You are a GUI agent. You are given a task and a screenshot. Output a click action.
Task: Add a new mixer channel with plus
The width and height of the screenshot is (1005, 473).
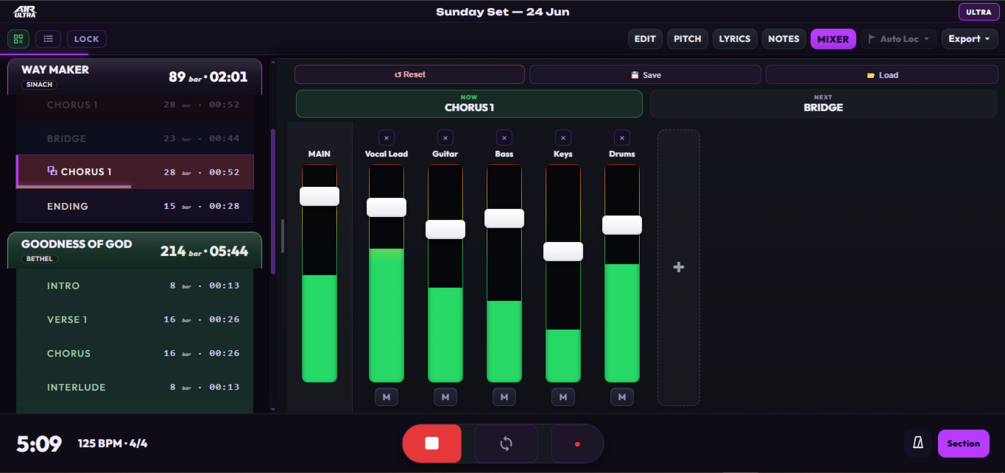point(679,267)
